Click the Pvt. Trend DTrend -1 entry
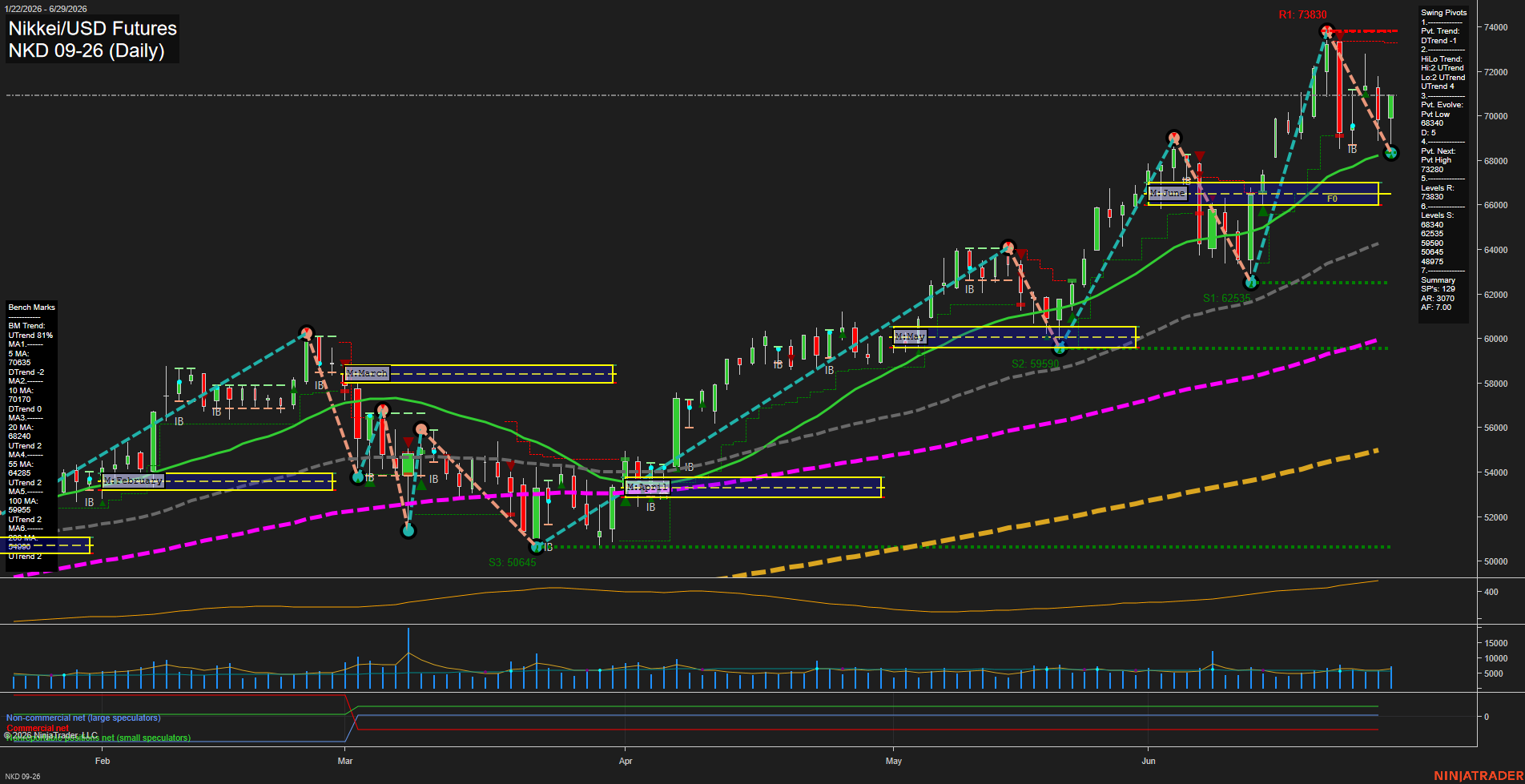 point(1440,36)
